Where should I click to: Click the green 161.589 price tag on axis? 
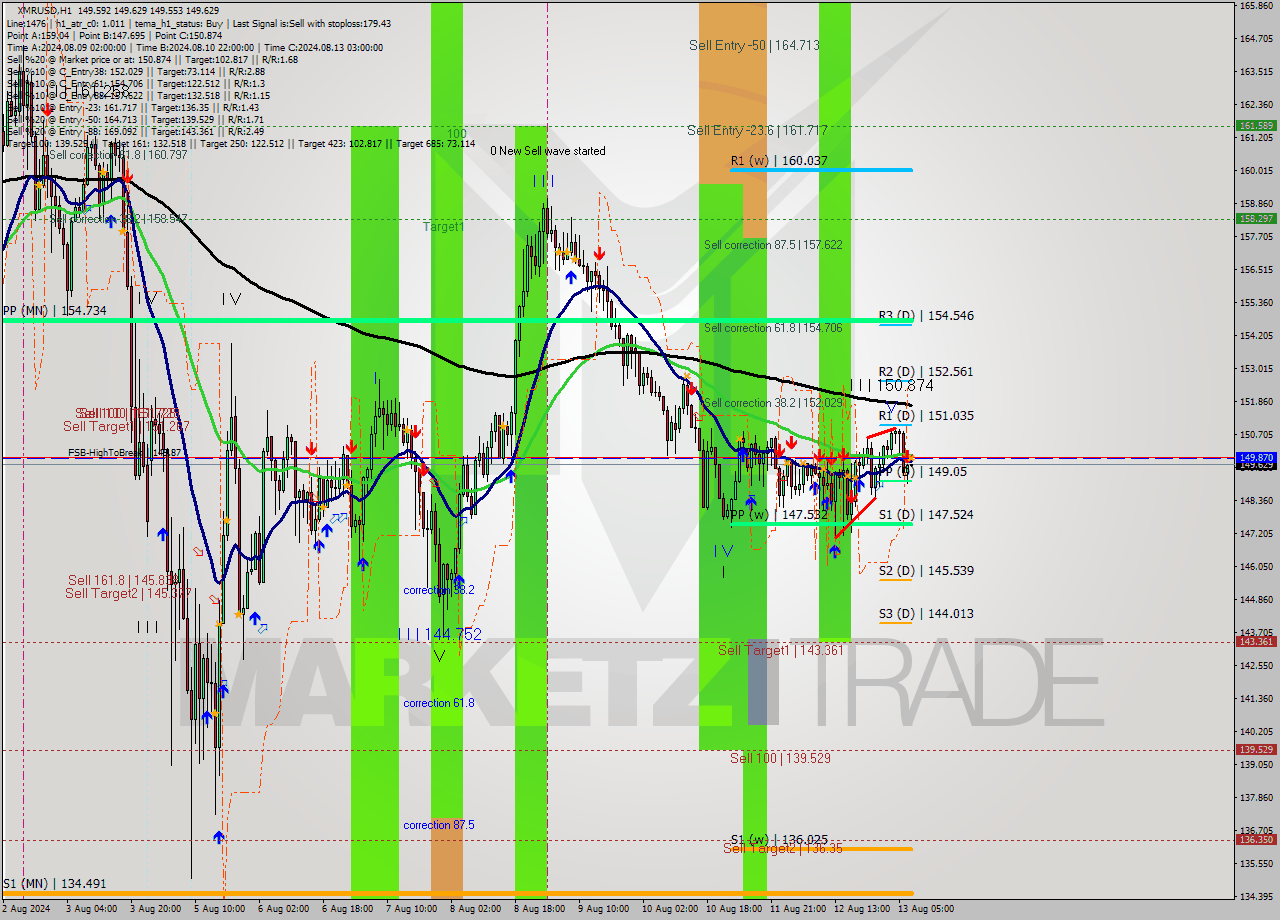(1256, 125)
